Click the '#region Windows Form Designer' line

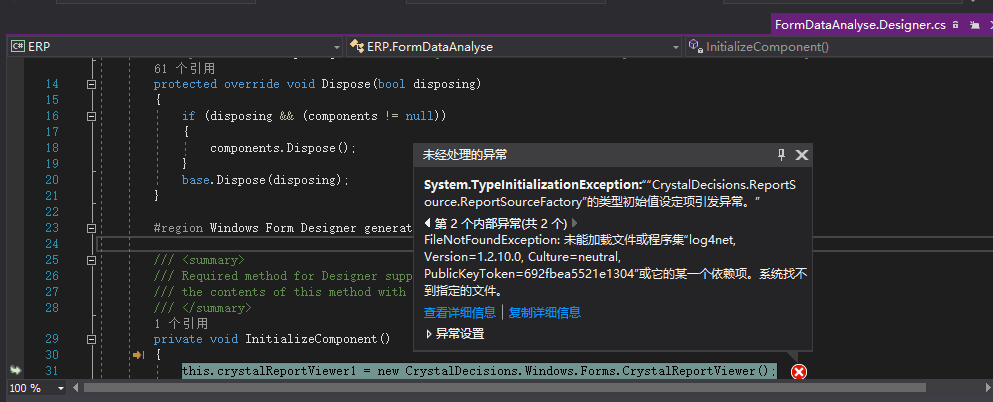pos(283,228)
